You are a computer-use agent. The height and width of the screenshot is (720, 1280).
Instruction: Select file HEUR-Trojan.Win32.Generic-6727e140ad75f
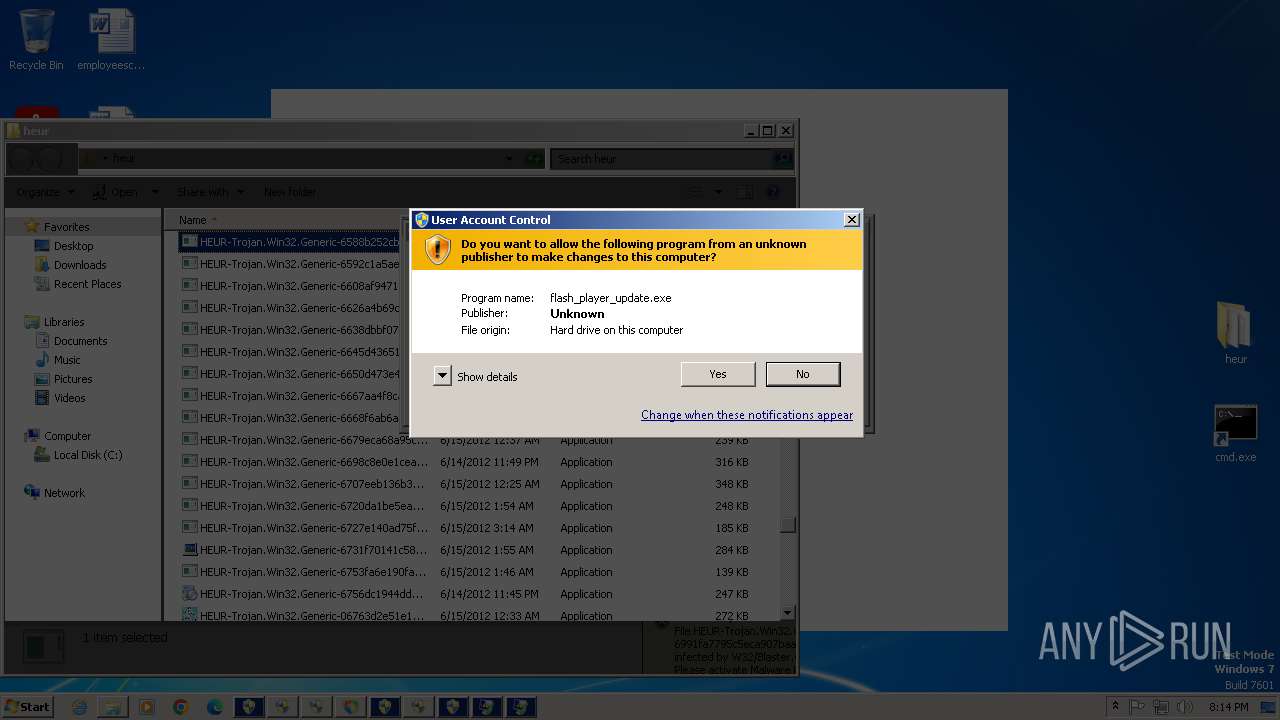click(x=305, y=528)
